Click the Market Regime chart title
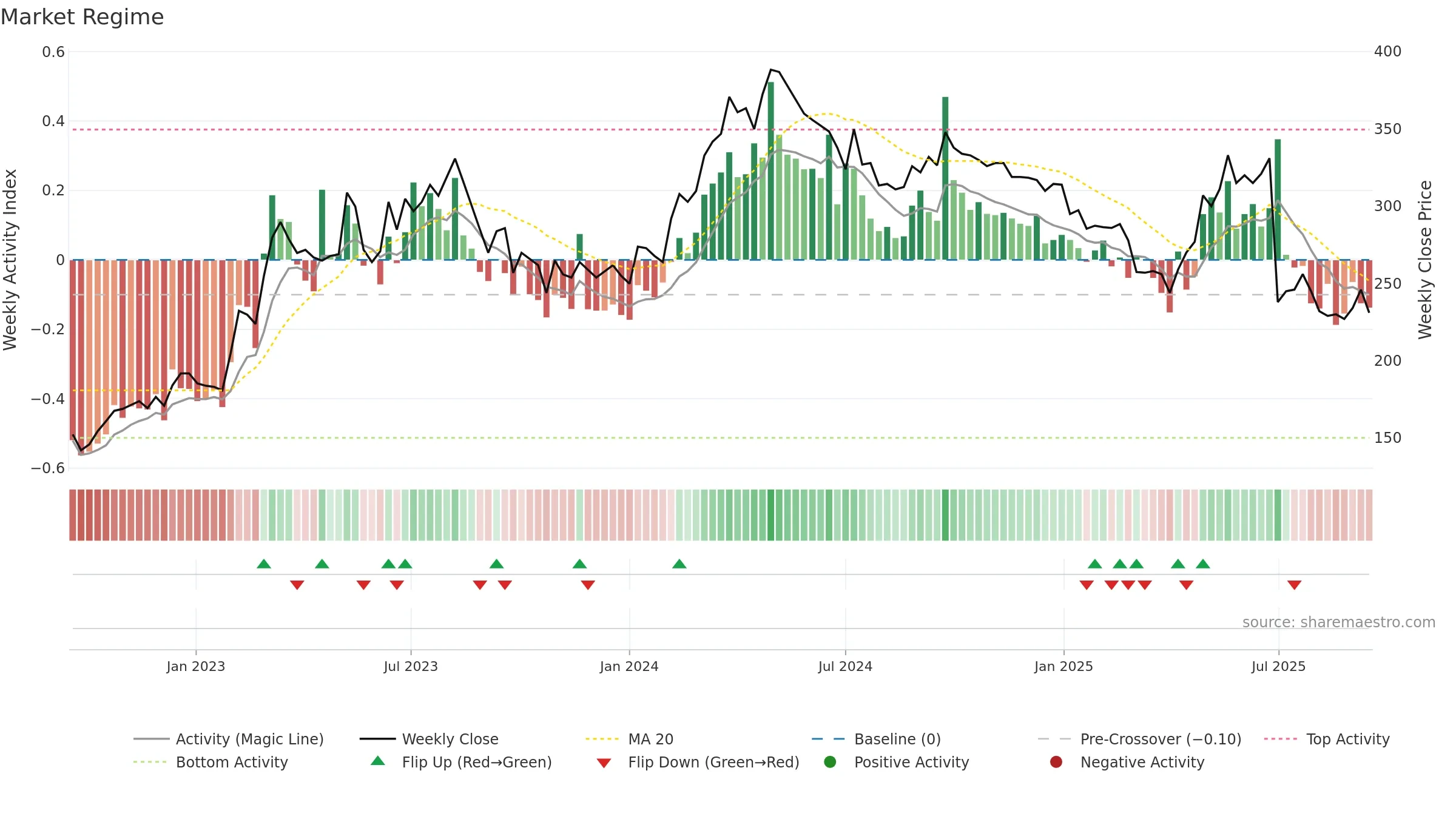The image size is (1456, 819). point(82,17)
